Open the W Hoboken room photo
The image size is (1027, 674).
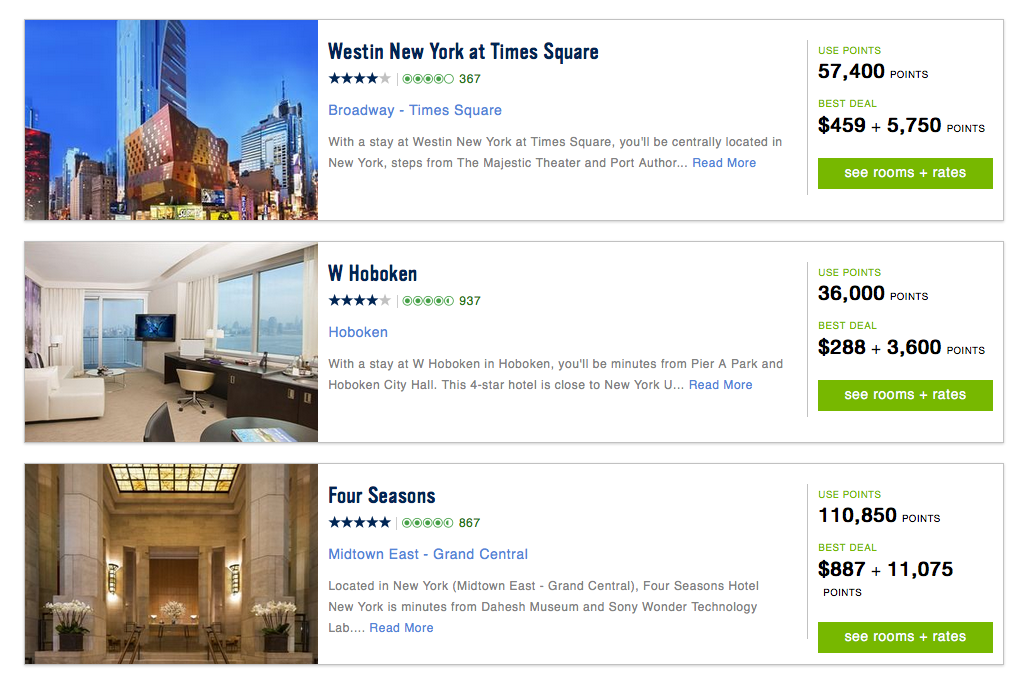tap(171, 342)
